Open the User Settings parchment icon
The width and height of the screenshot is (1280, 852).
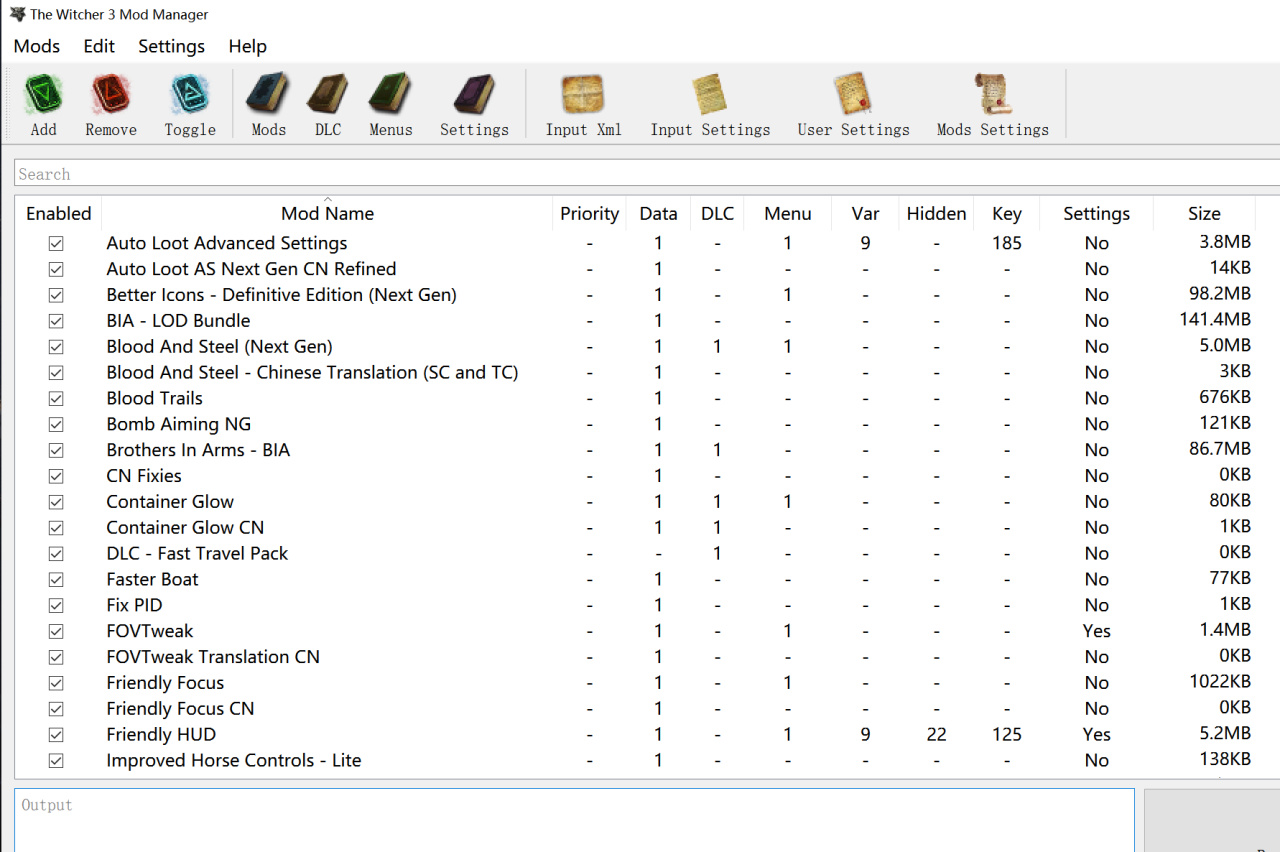[x=853, y=95]
